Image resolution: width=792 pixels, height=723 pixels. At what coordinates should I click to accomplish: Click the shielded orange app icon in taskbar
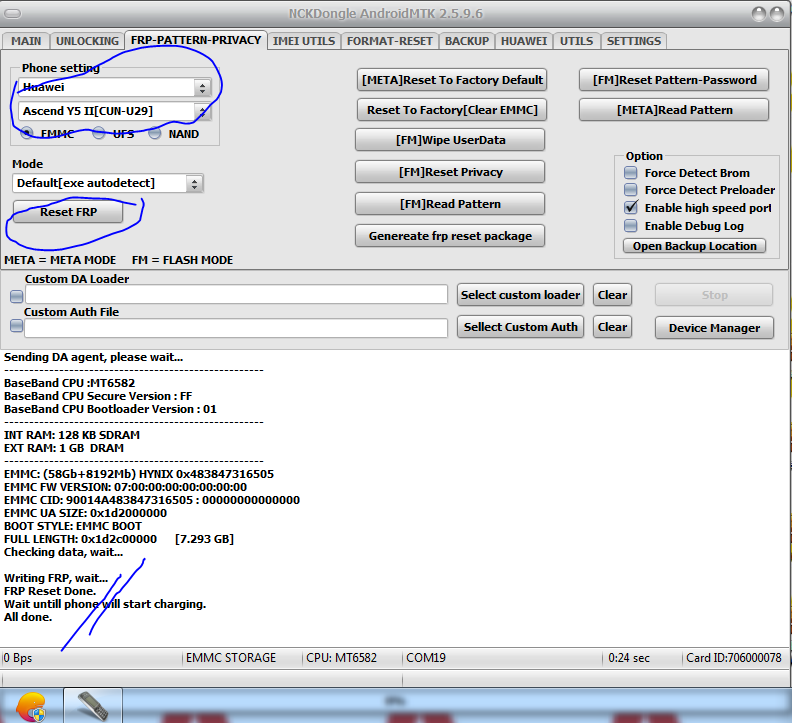coord(31,706)
